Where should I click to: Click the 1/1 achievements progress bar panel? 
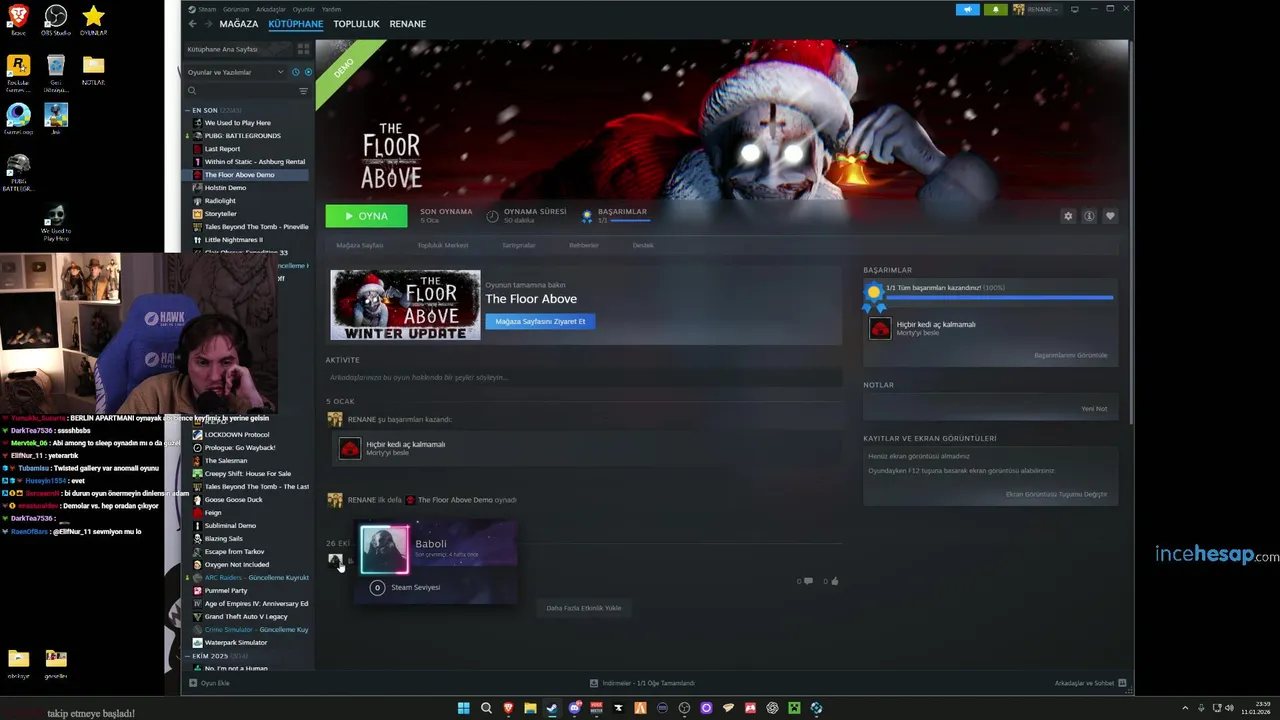(x=999, y=297)
